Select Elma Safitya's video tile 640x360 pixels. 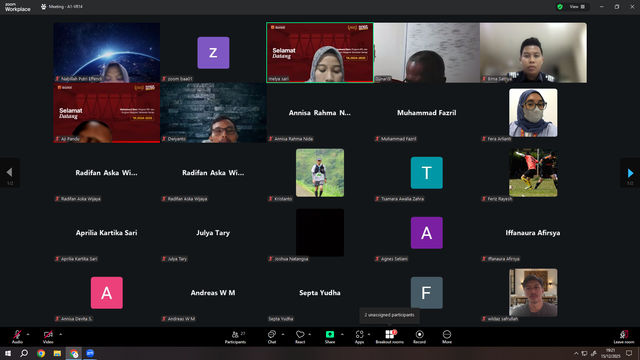[x=533, y=53]
